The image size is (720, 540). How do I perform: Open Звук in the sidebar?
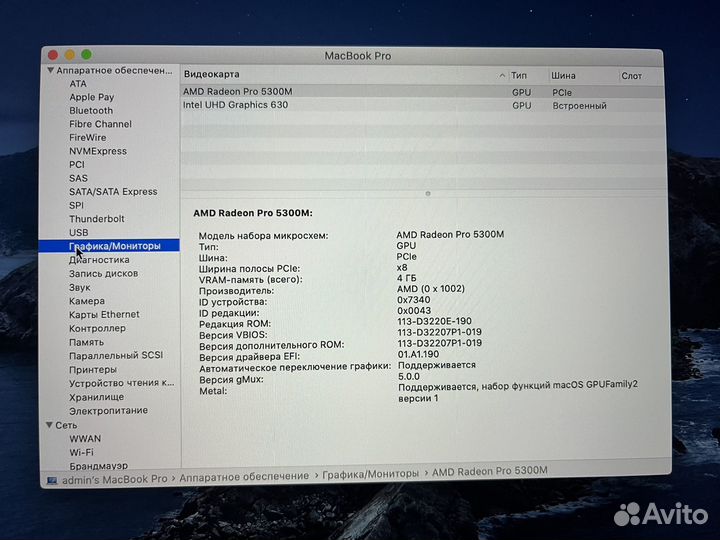[79, 287]
